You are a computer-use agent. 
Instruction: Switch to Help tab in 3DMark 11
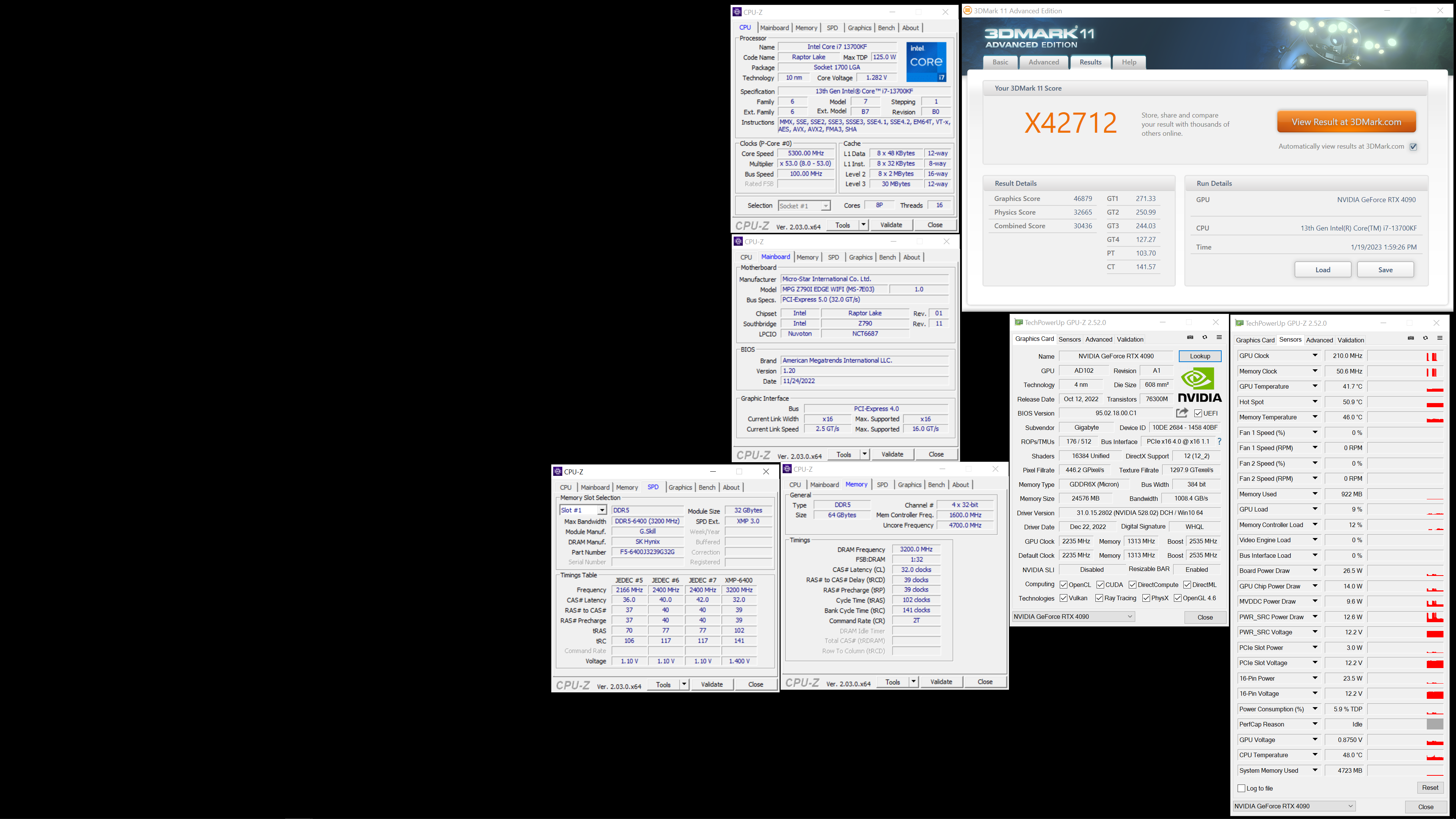(x=1129, y=62)
